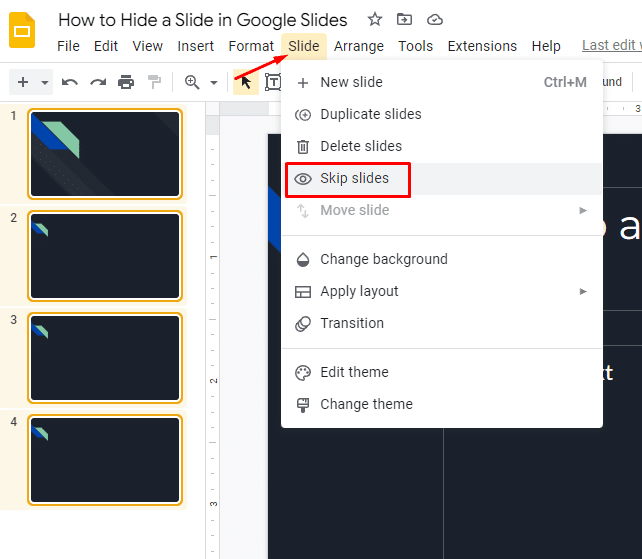
Task: Select slide 1 thumbnail
Action: [x=105, y=154]
